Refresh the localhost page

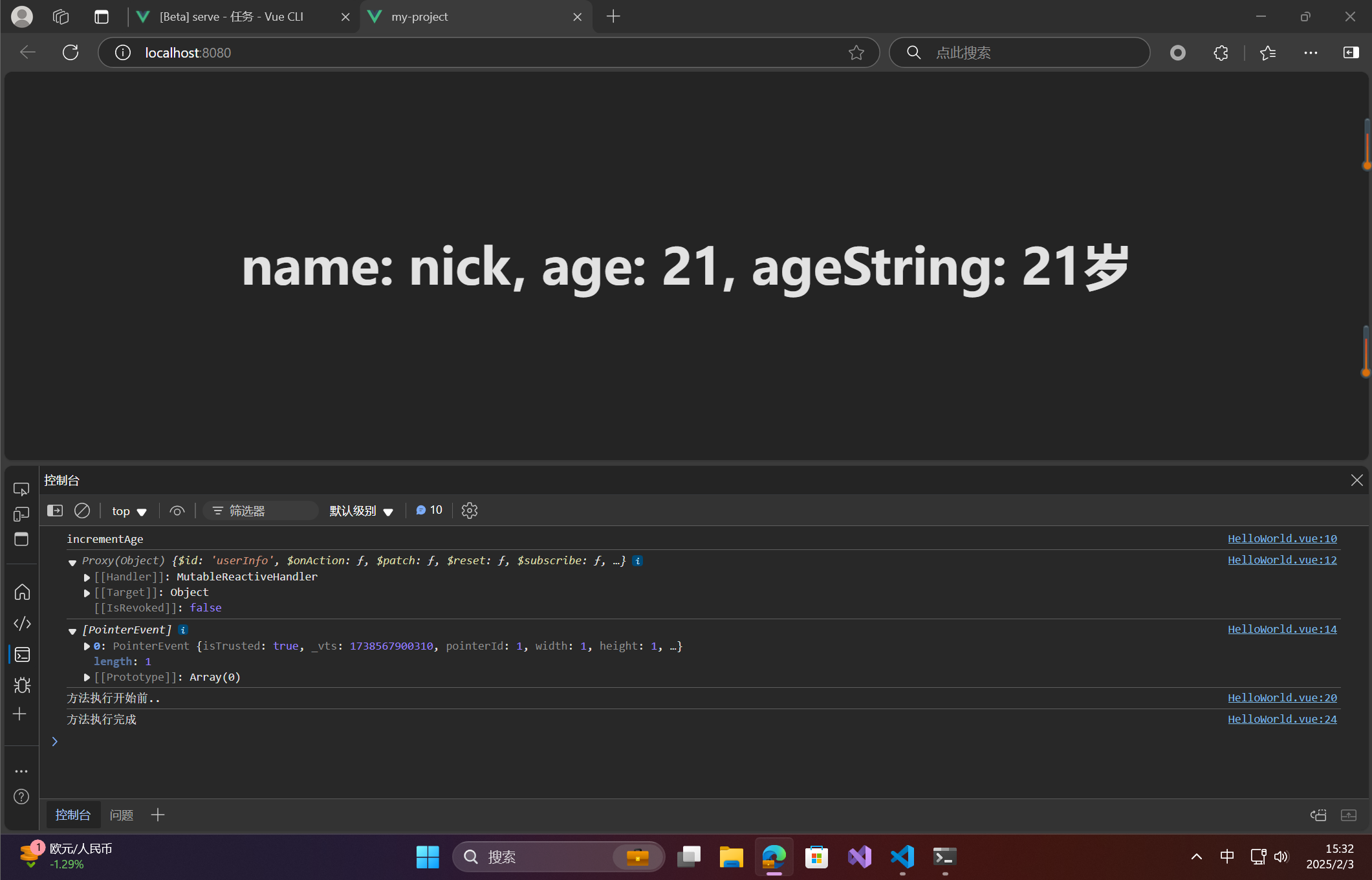point(71,52)
